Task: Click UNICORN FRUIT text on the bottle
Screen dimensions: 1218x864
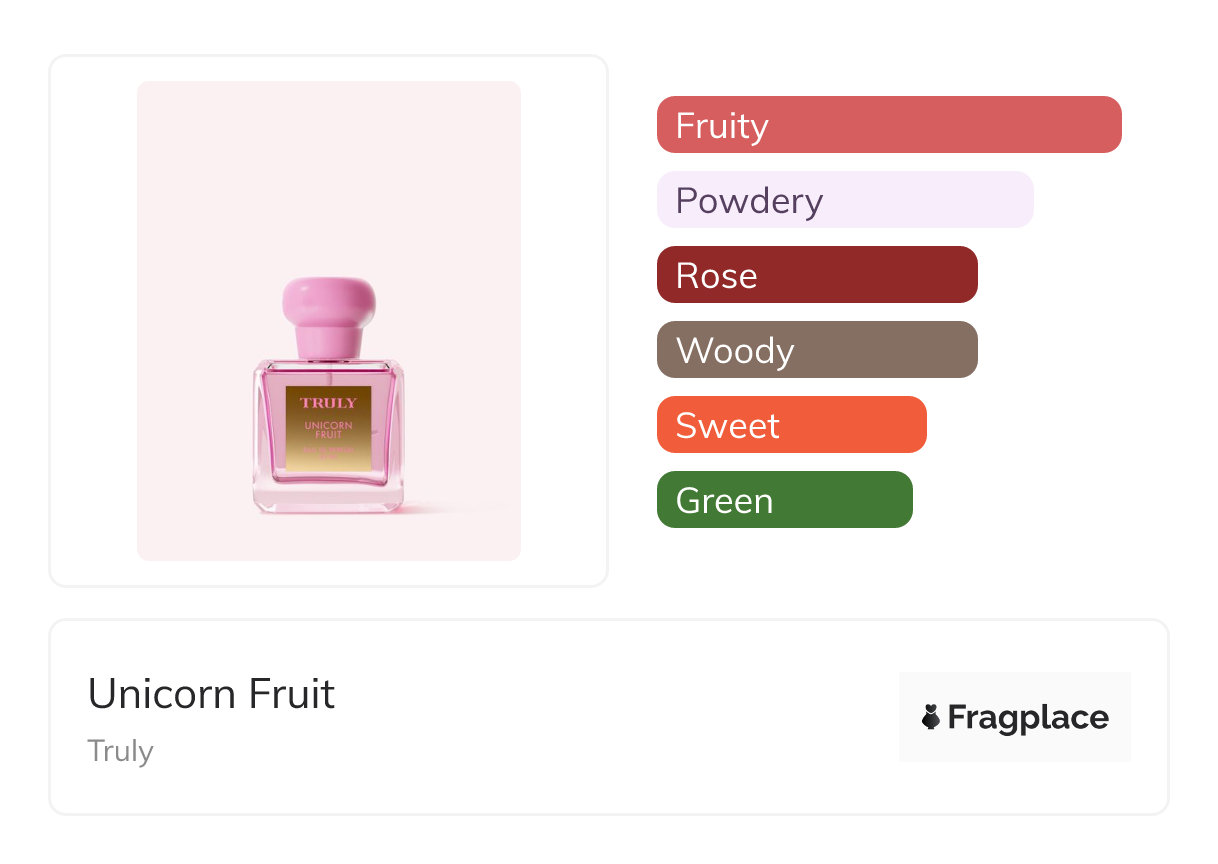Action: pyautogui.click(x=328, y=430)
